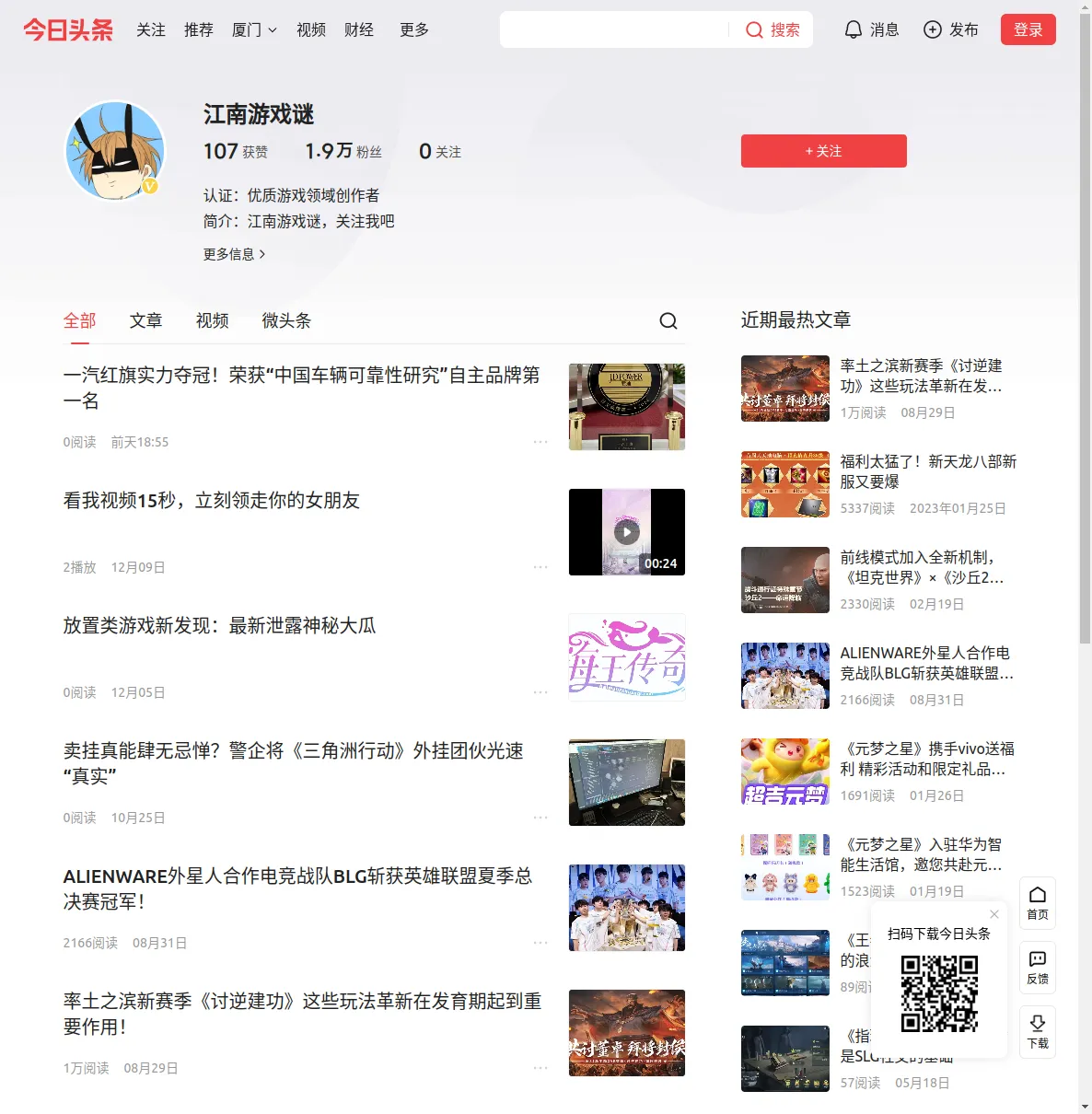
Task: Open sidebar 新天龙八部 thumbnail
Action: click(x=785, y=484)
